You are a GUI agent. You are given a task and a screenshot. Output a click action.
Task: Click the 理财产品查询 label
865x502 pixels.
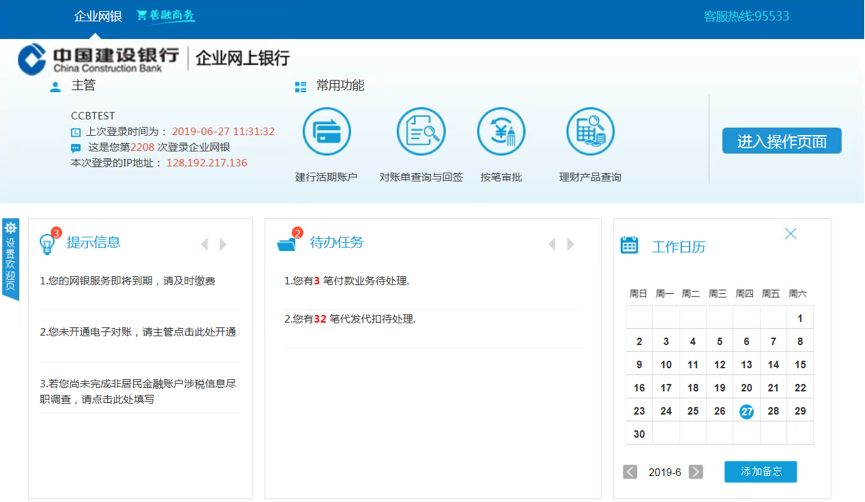pyautogui.click(x=590, y=177)
